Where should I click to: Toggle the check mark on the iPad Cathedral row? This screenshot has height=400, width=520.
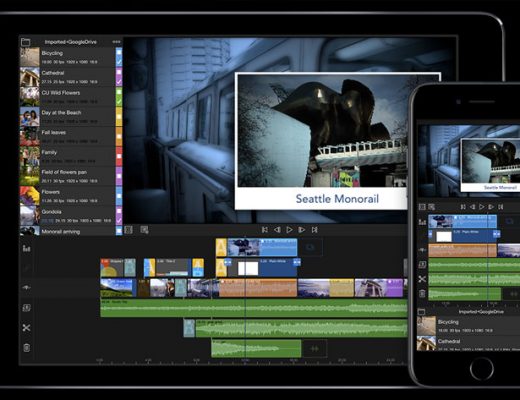pyautogui.click(x=119, y=81)
